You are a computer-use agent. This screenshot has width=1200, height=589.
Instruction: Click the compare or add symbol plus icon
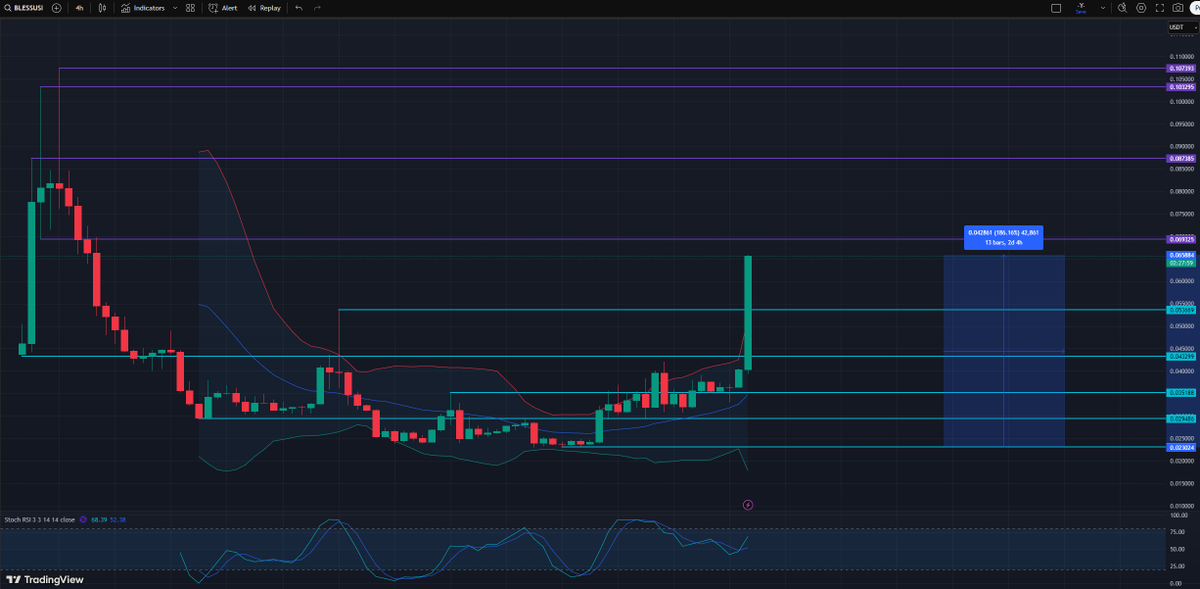coord(56,7)
